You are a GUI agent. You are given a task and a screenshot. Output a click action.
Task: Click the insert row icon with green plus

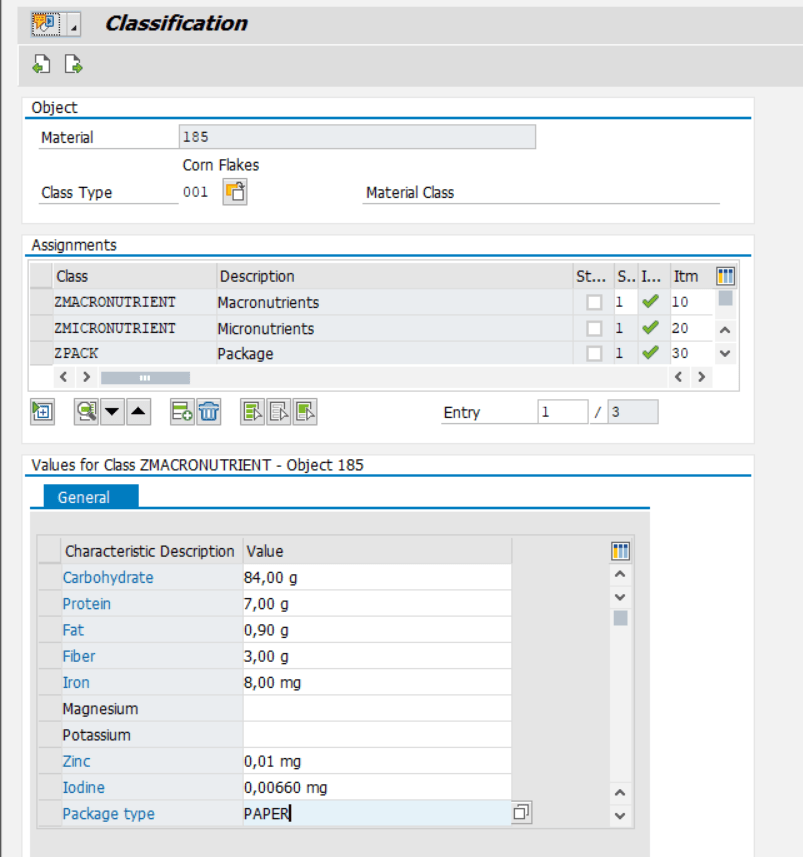182,412
